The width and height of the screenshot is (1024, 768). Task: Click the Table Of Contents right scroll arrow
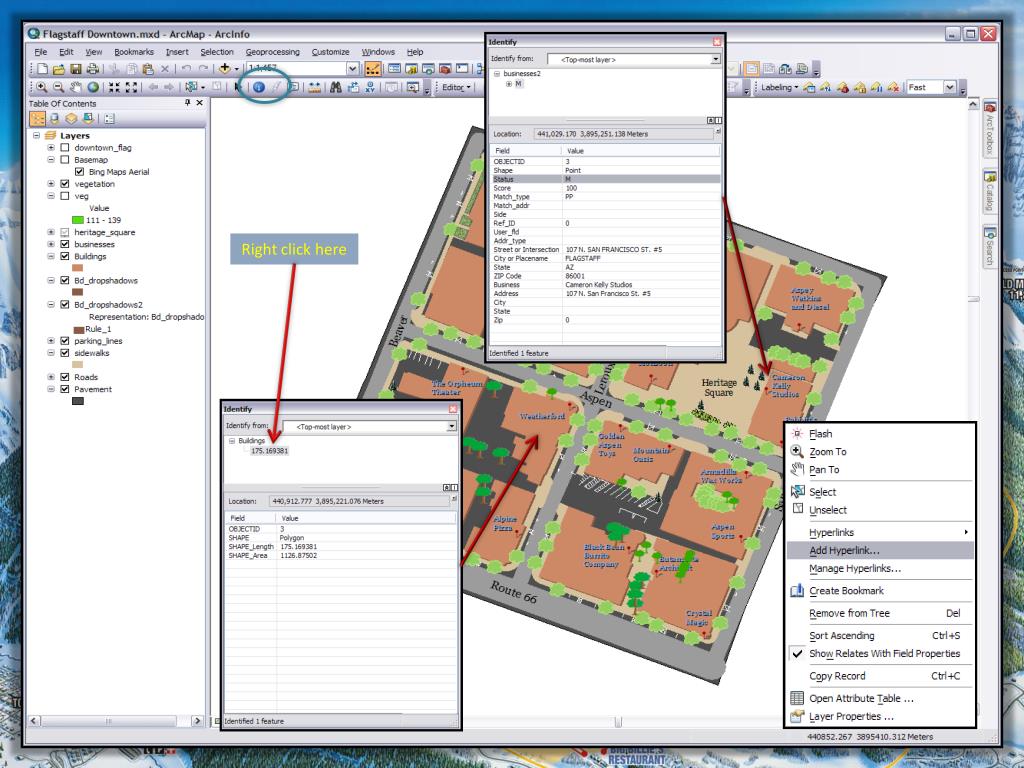197,721
